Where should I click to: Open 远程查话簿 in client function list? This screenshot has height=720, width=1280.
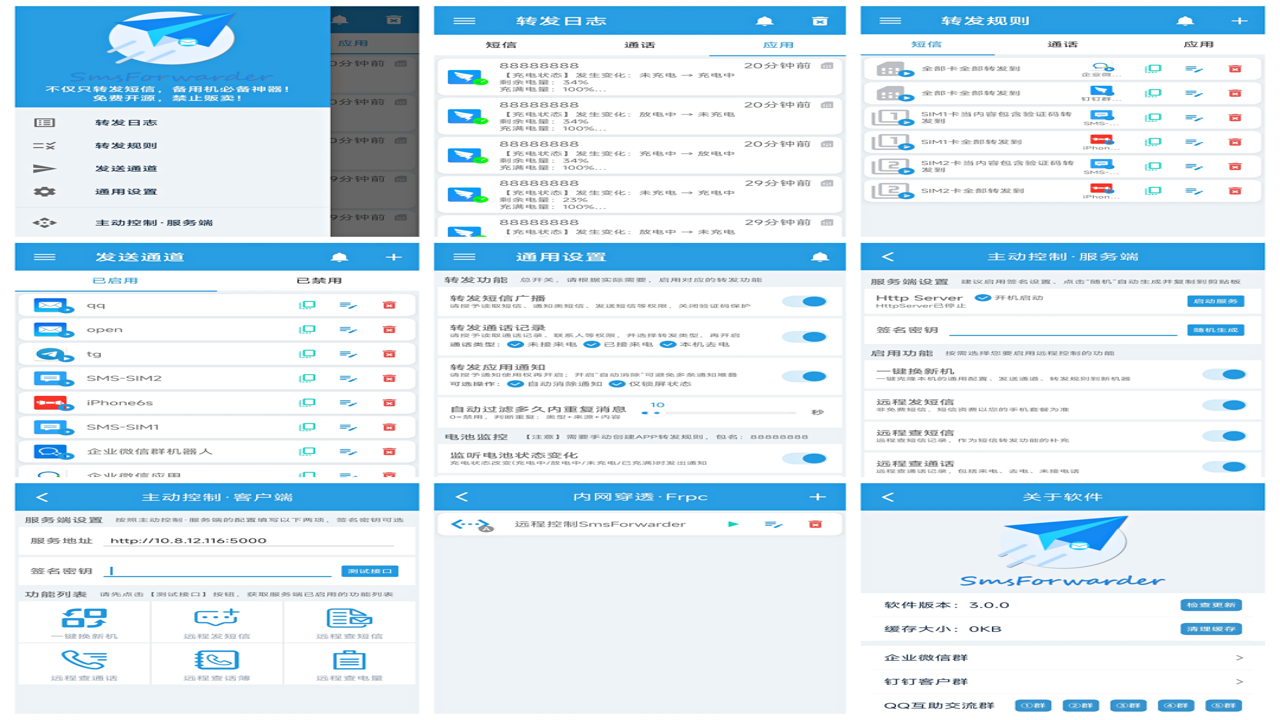[x=217, y=665]
